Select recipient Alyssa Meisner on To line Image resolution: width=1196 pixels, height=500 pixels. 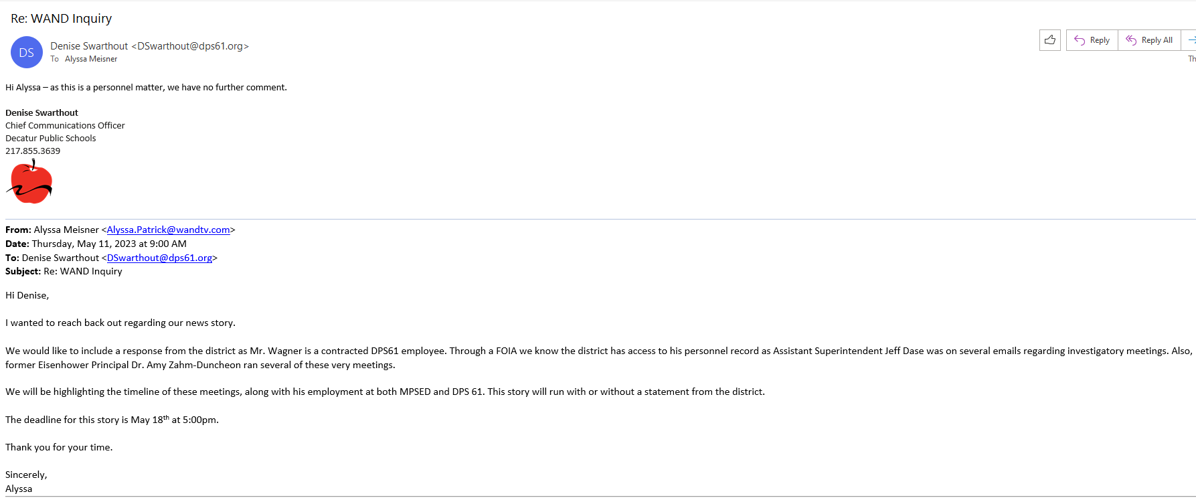(x=91, y=59)
